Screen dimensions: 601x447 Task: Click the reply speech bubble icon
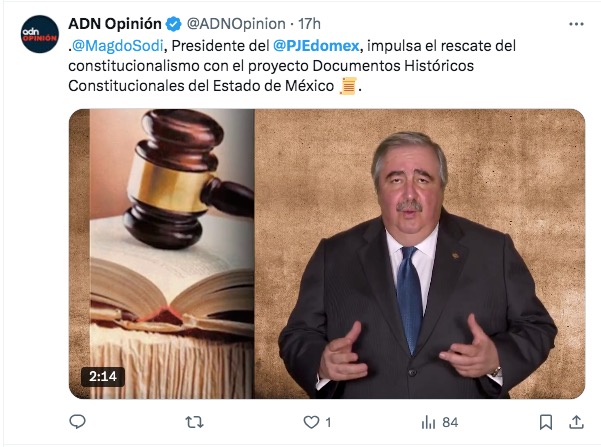[77, 422]
